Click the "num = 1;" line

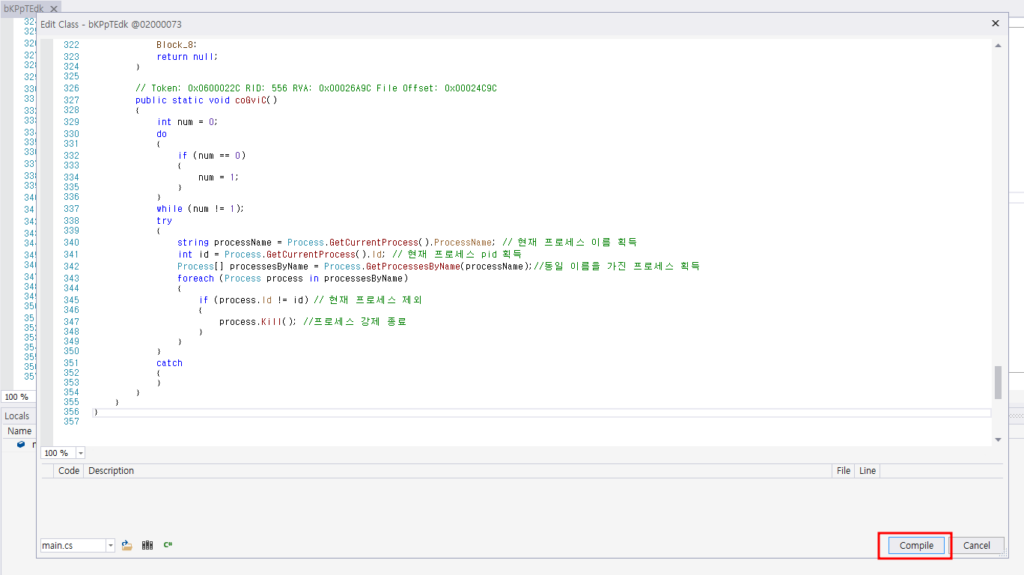(218, 177)
